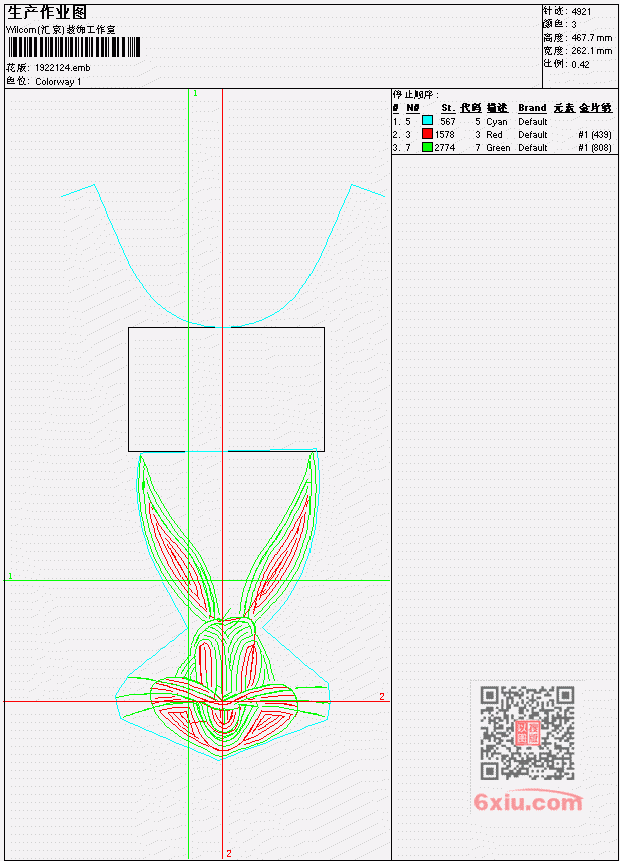Select the barcode under the studio name
620x861 pixels.
click(74, 47)
